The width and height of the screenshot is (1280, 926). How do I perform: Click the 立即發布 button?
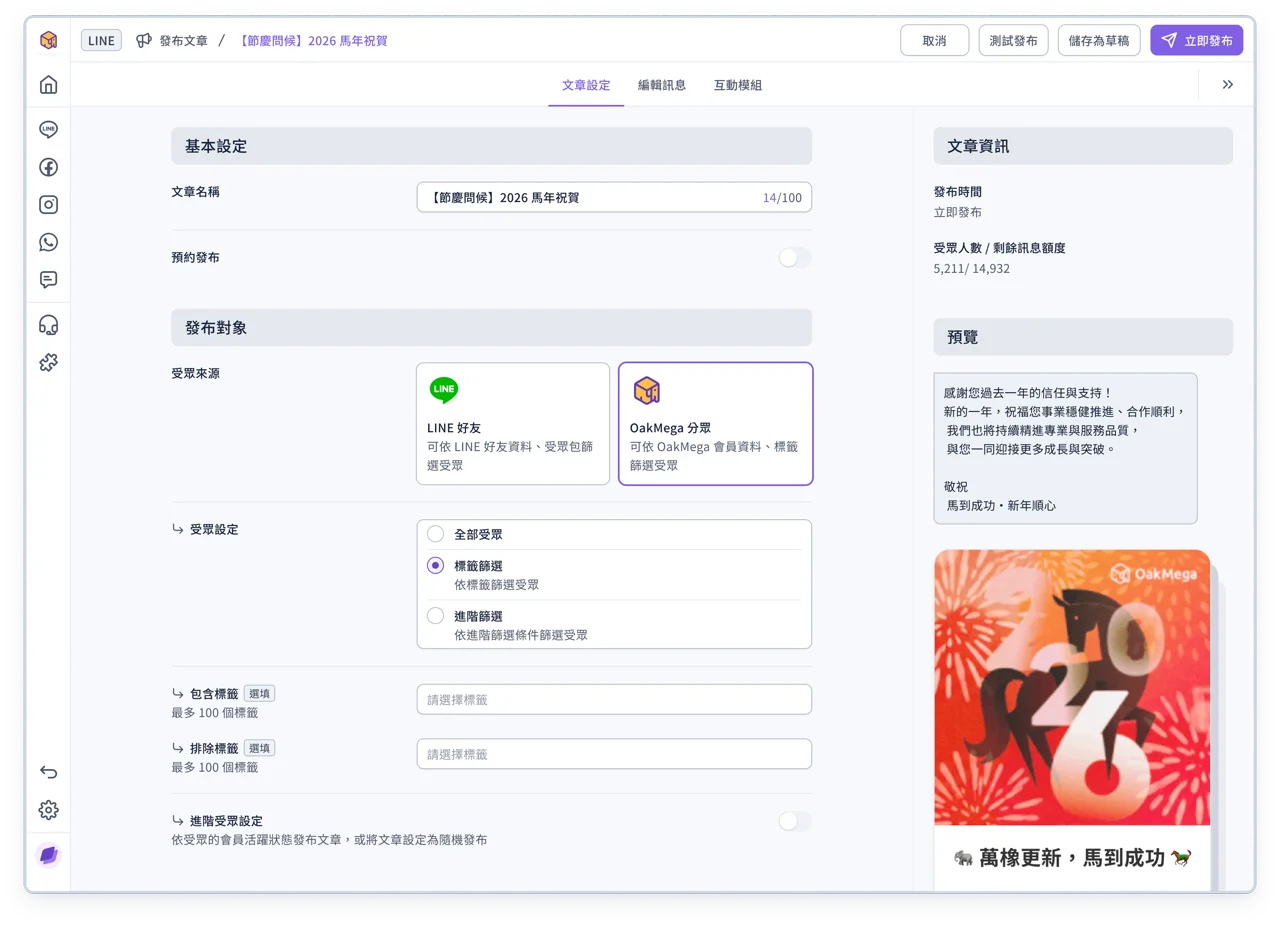1196,41
